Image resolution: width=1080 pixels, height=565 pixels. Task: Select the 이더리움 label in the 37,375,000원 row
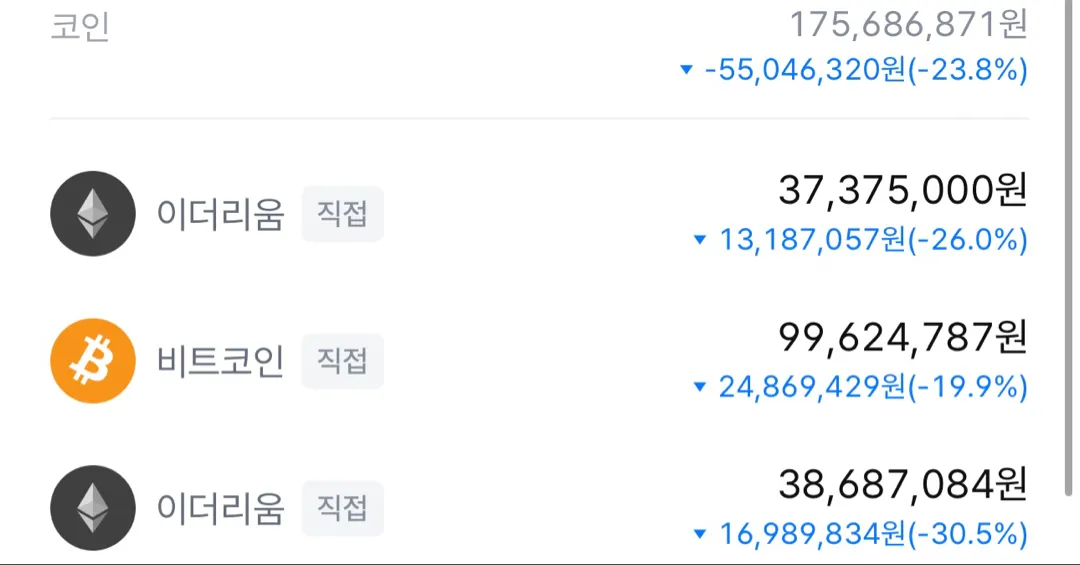pyautogui.click(x=220, y=213)
